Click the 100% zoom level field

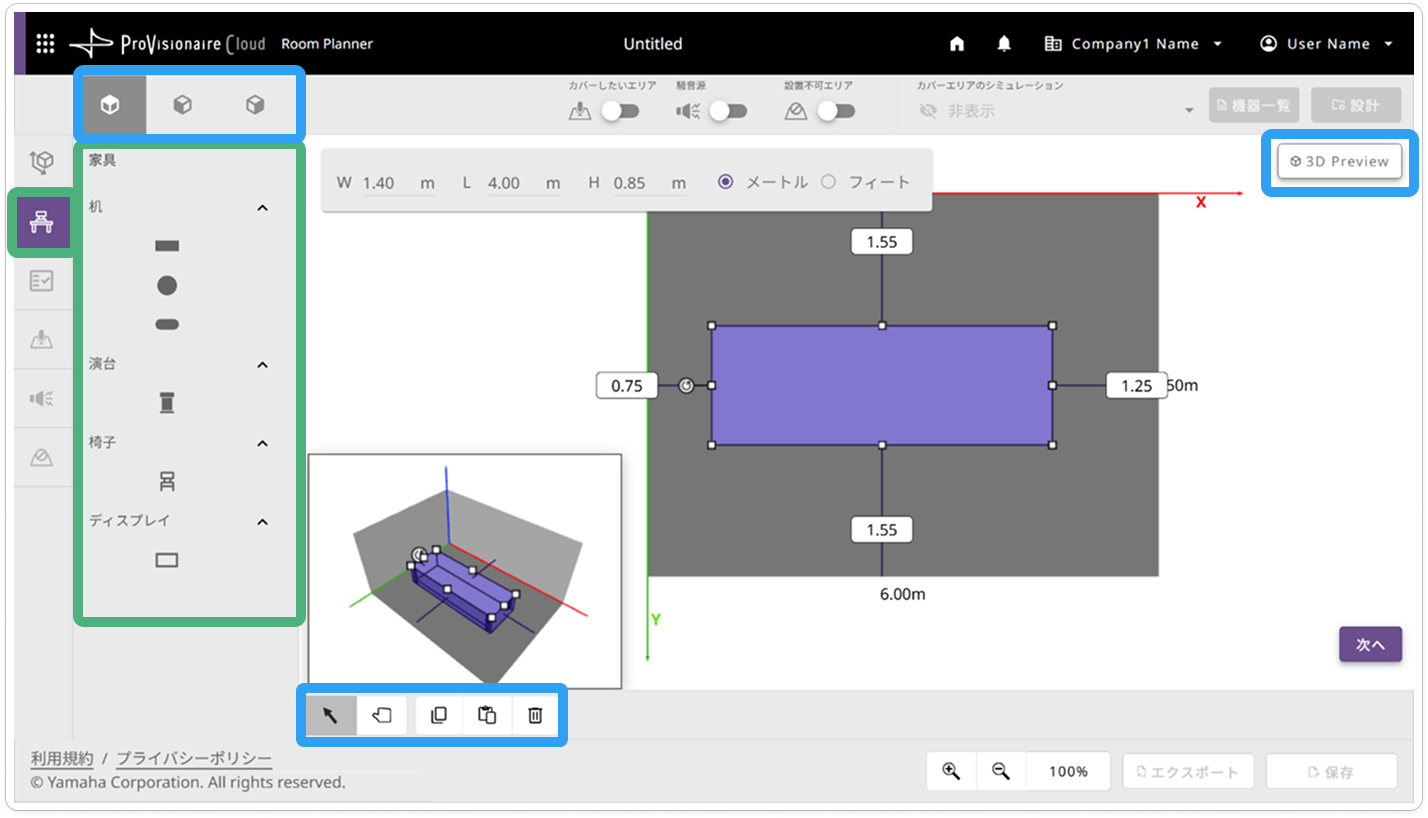point(1068,771)
